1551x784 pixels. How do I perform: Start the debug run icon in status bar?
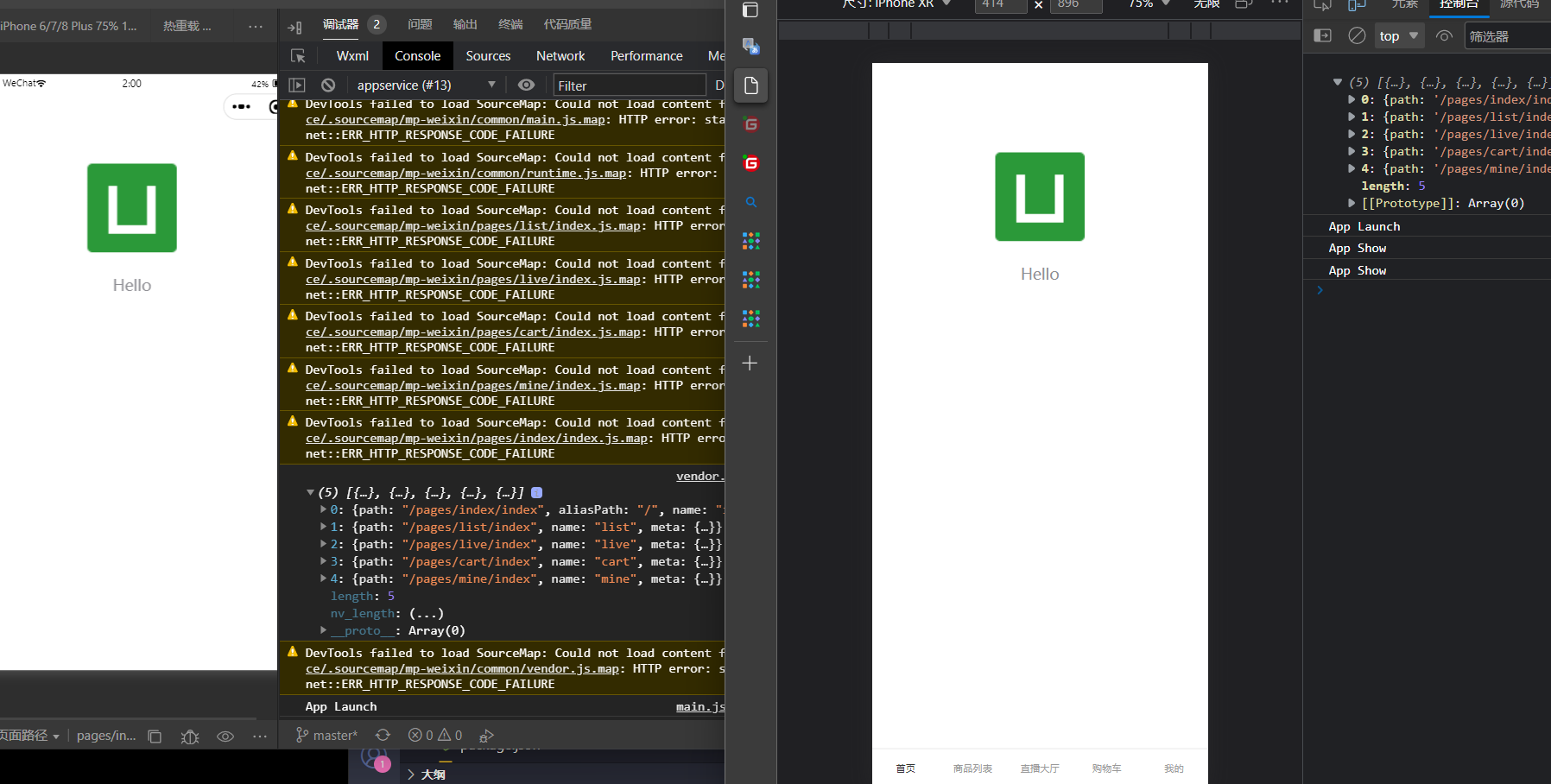click(x=486, y=736)
